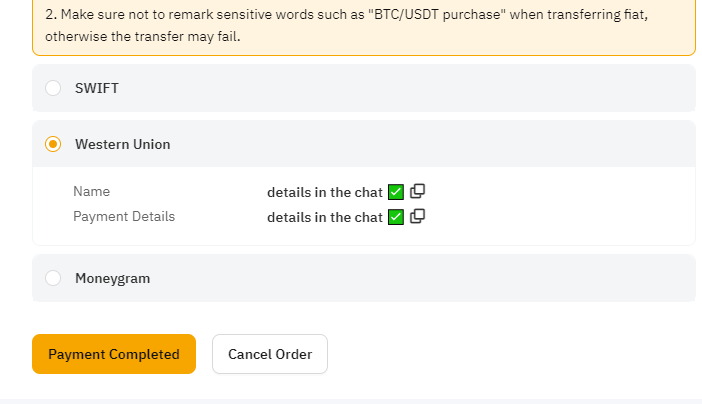Confirm with the Payment Completed button
Viewport: 702px width, 404px height.
pos(114,354)
